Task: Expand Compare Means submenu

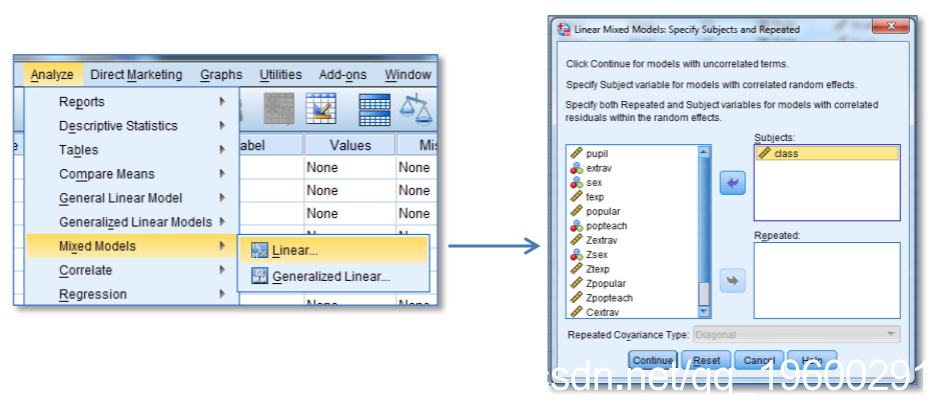Action: 131,174
